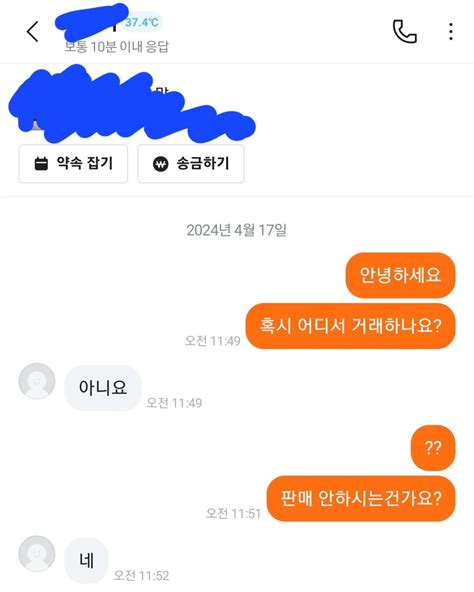Click the 2024년 4월 17일 date label
474x592 pixels.
[236, 230]
